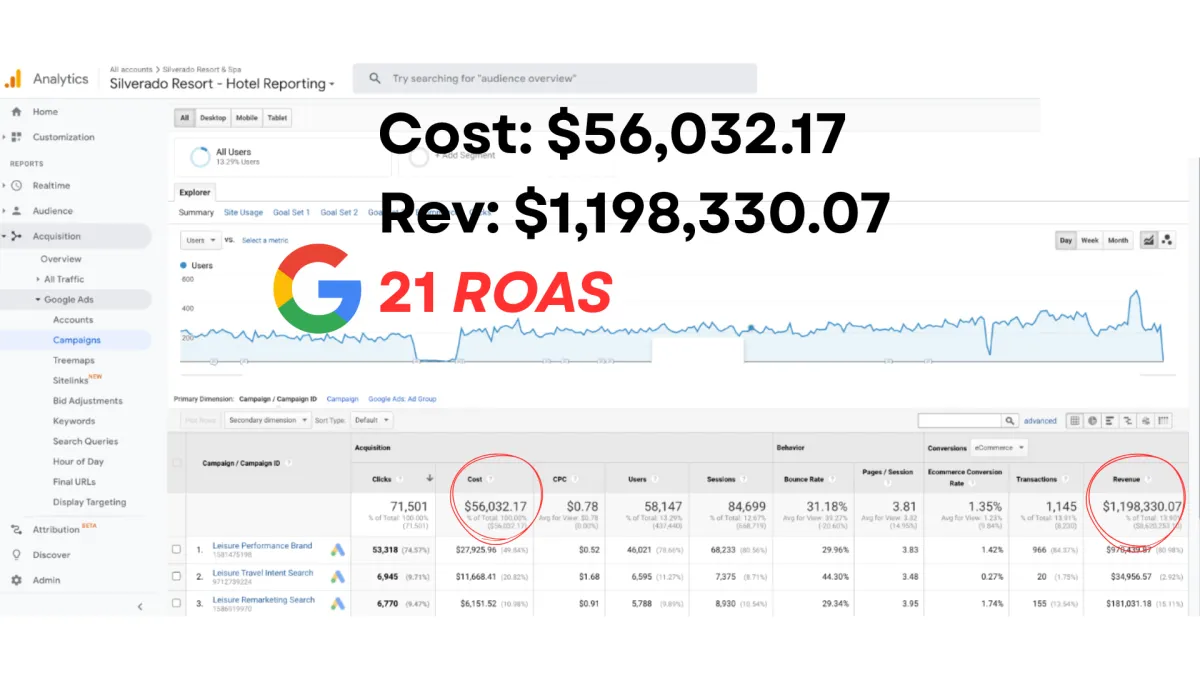The image size is (1200, 675).
Task: Select the Desktop device filter
Action: 212,118
